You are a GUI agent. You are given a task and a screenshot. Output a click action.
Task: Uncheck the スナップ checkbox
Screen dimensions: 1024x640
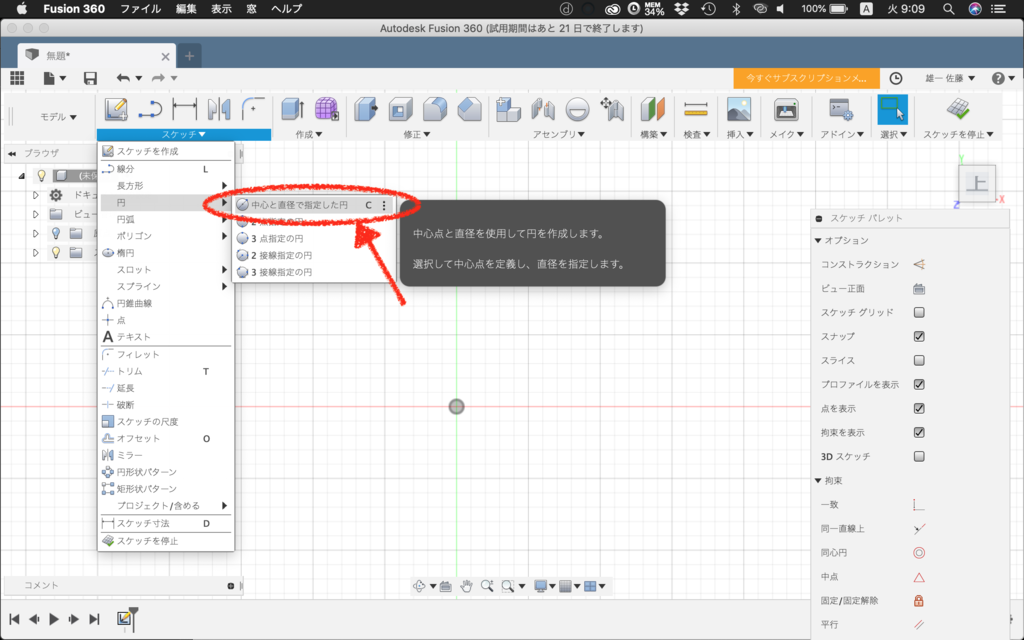point(919,336)
